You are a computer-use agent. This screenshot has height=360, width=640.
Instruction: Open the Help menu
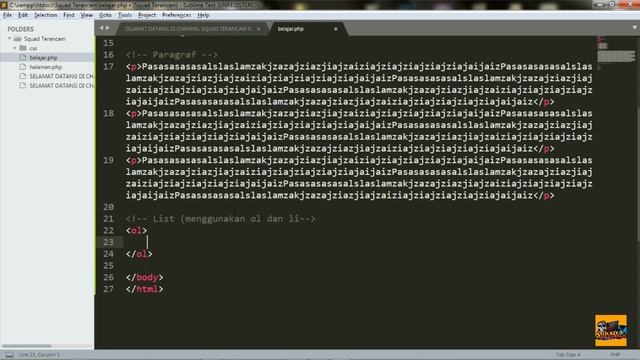[203, 15]
